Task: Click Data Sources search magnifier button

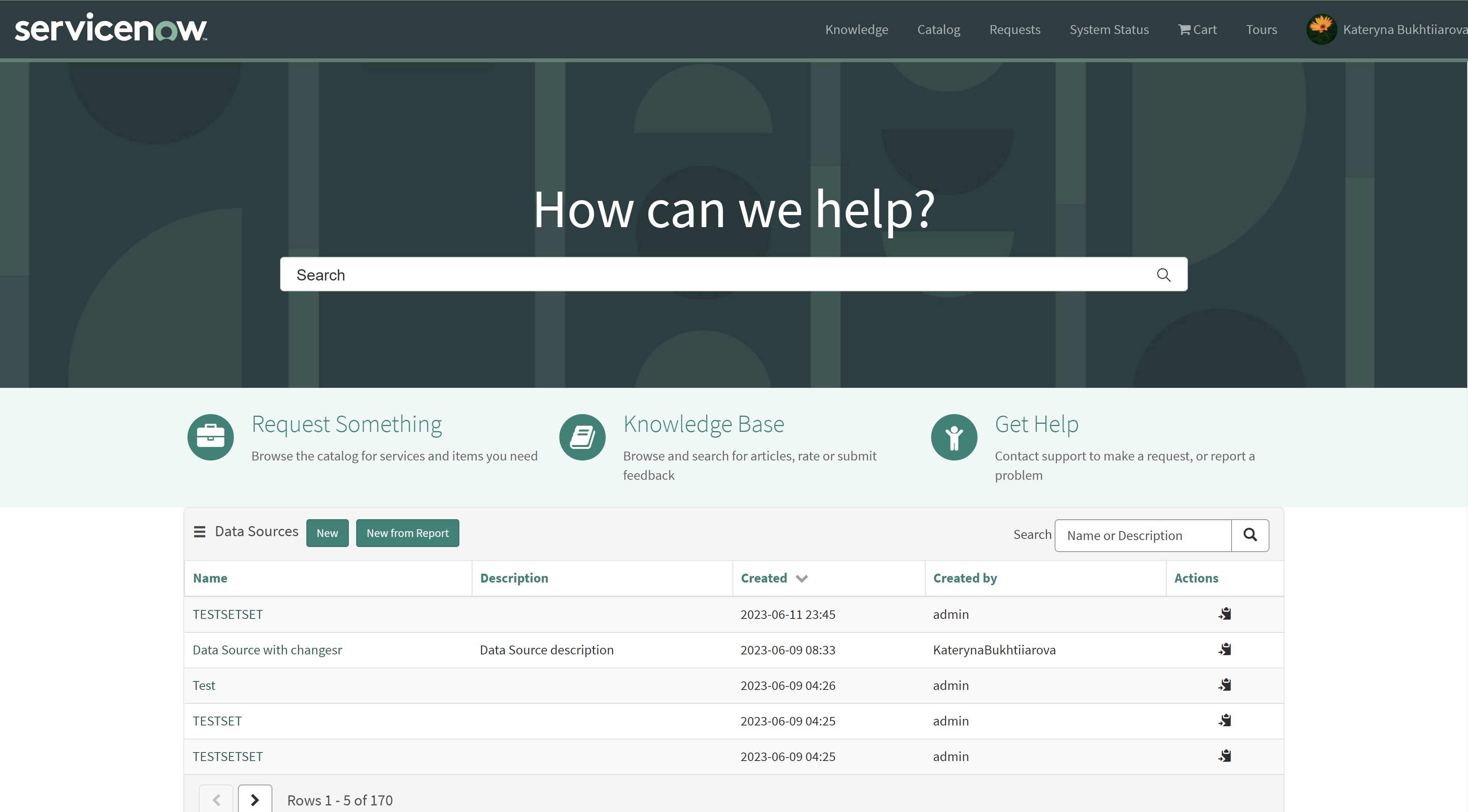Action: tap(1250, 535)
